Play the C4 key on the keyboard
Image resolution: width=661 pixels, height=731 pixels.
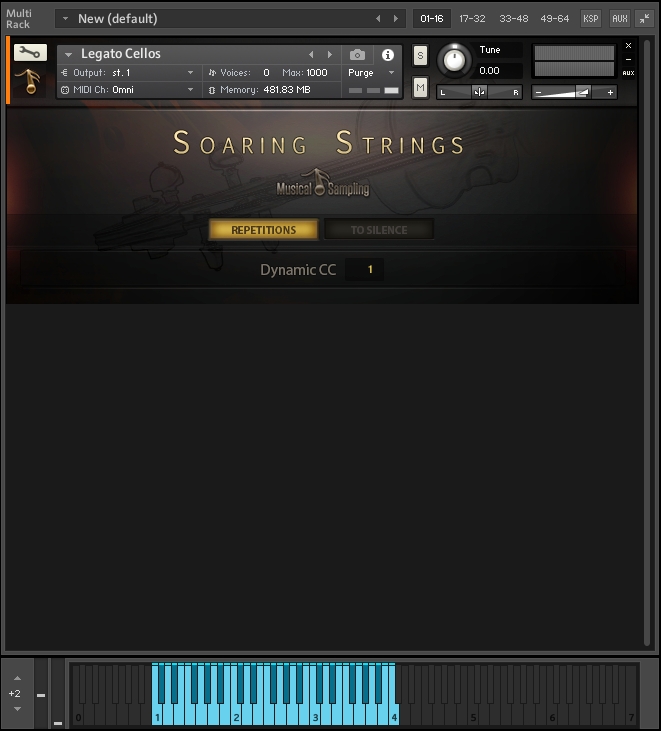(393, 716)
